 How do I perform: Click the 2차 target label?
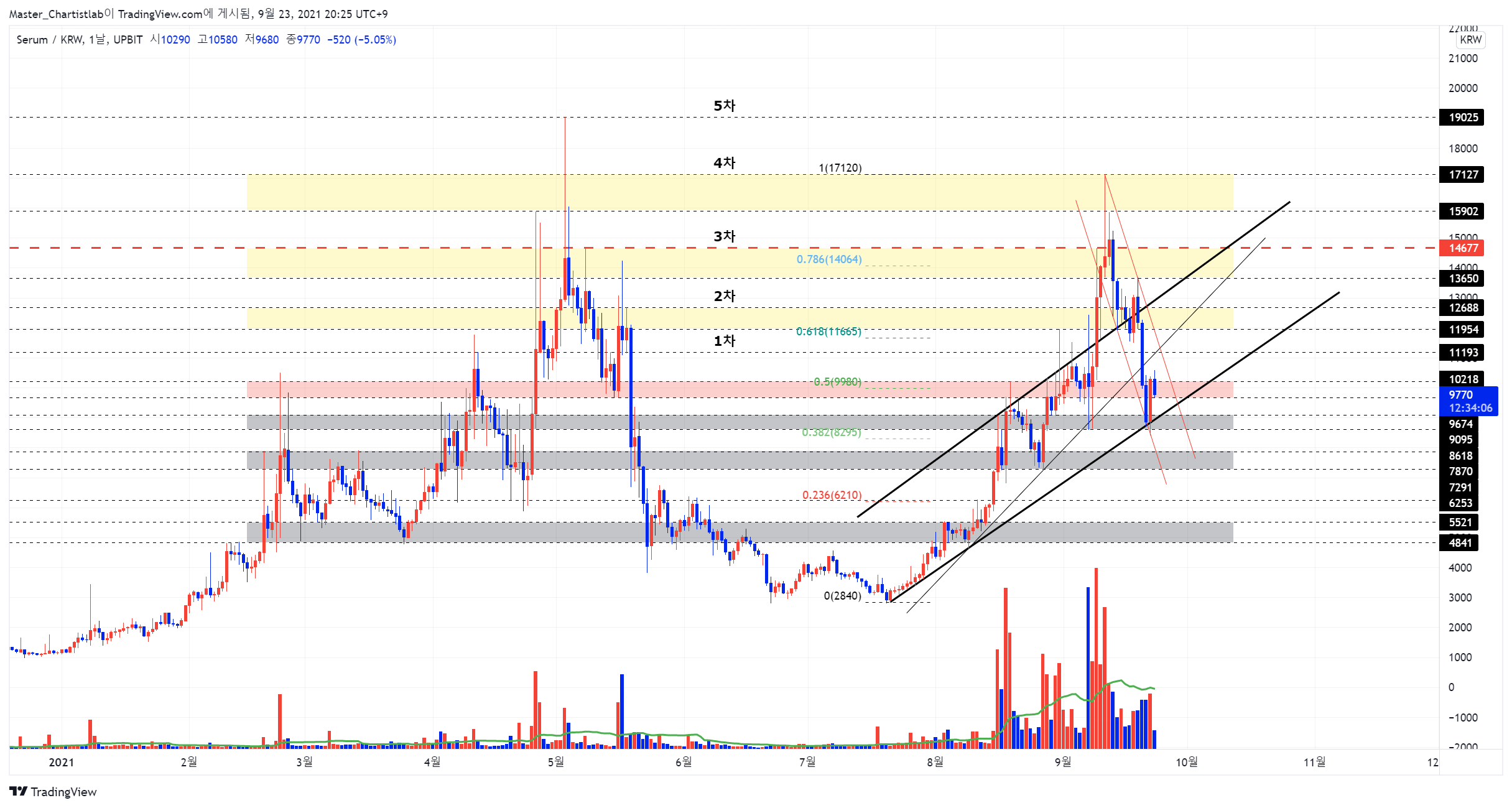coord(724,296)
